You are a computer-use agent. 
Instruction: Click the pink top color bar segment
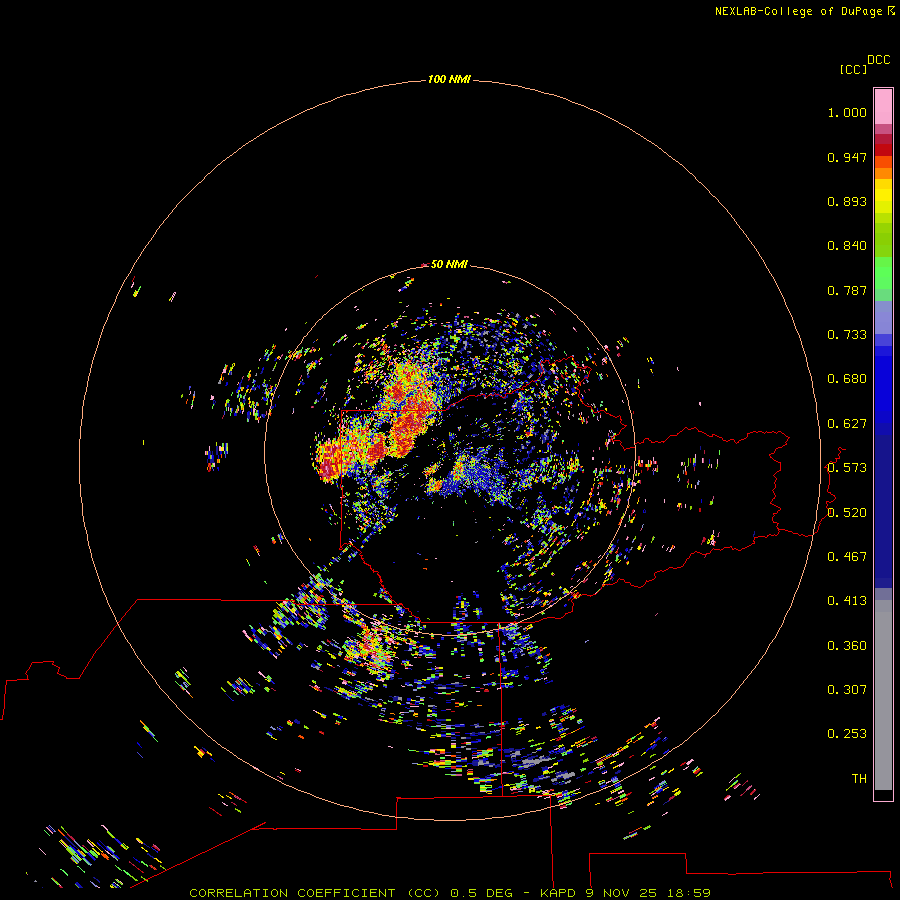883,106
